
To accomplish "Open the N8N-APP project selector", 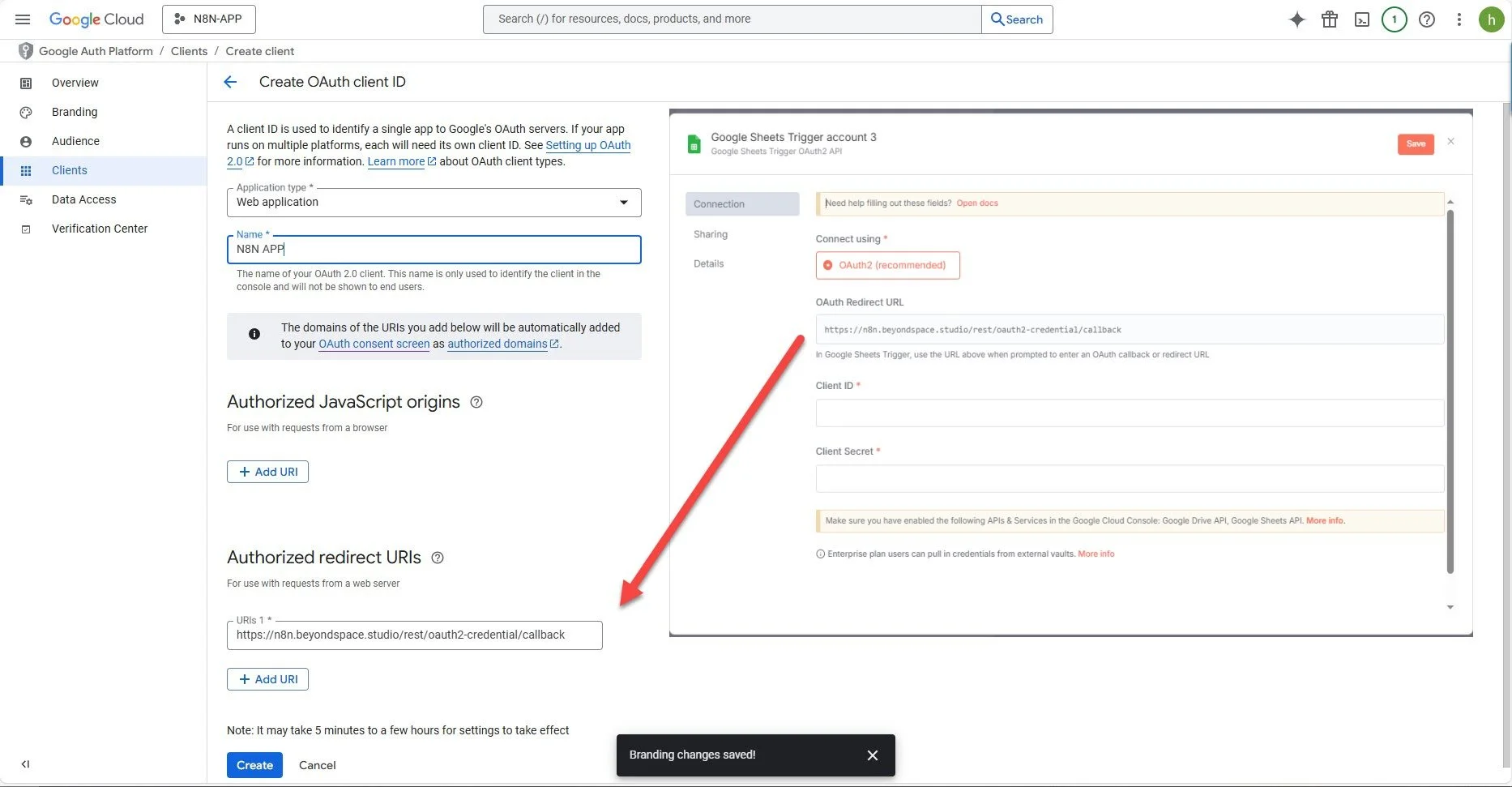I will tap(208, 19).
